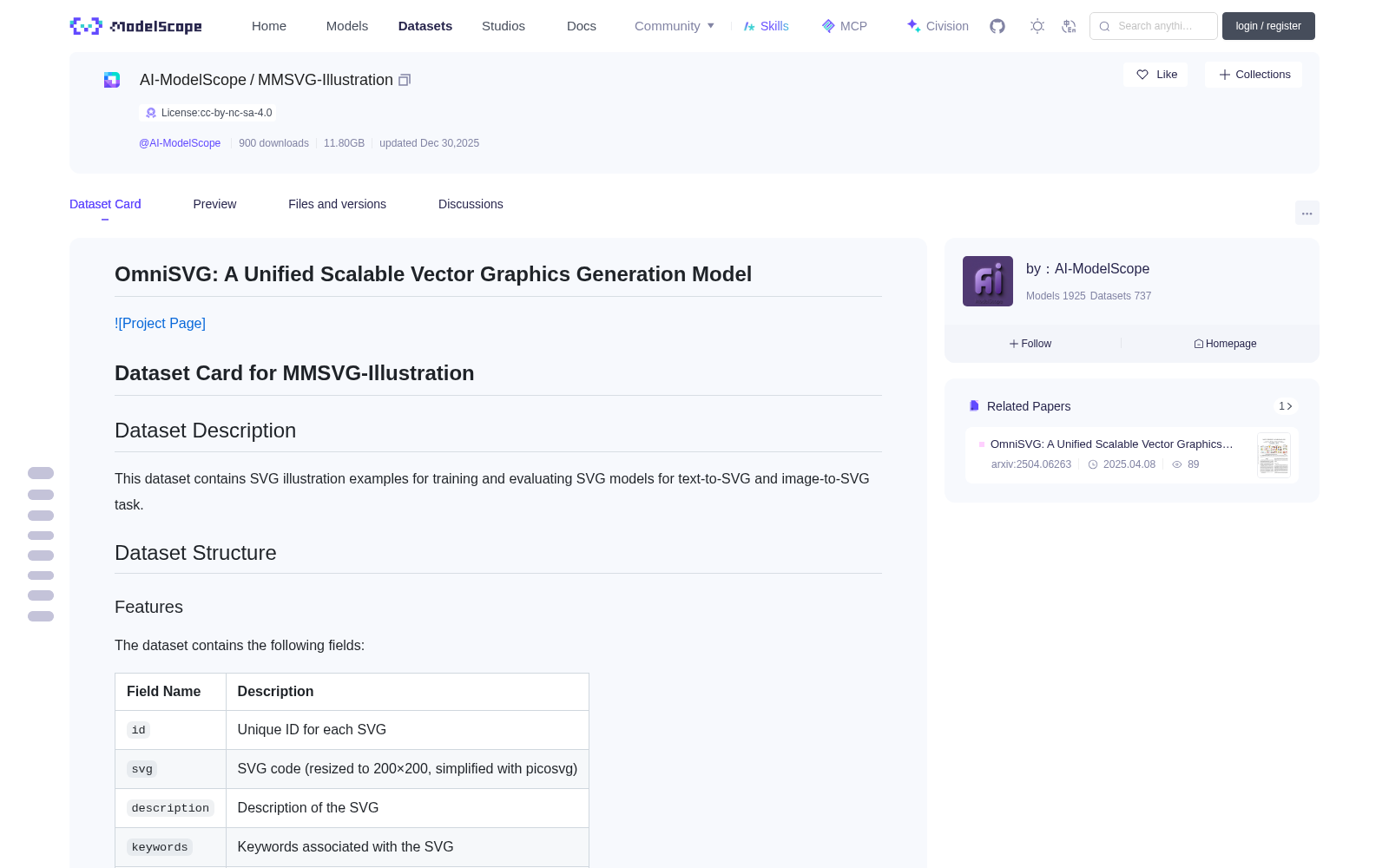
Task: Click 'Unique ID for each SVG' cell
Action: (x=407, y=730)
